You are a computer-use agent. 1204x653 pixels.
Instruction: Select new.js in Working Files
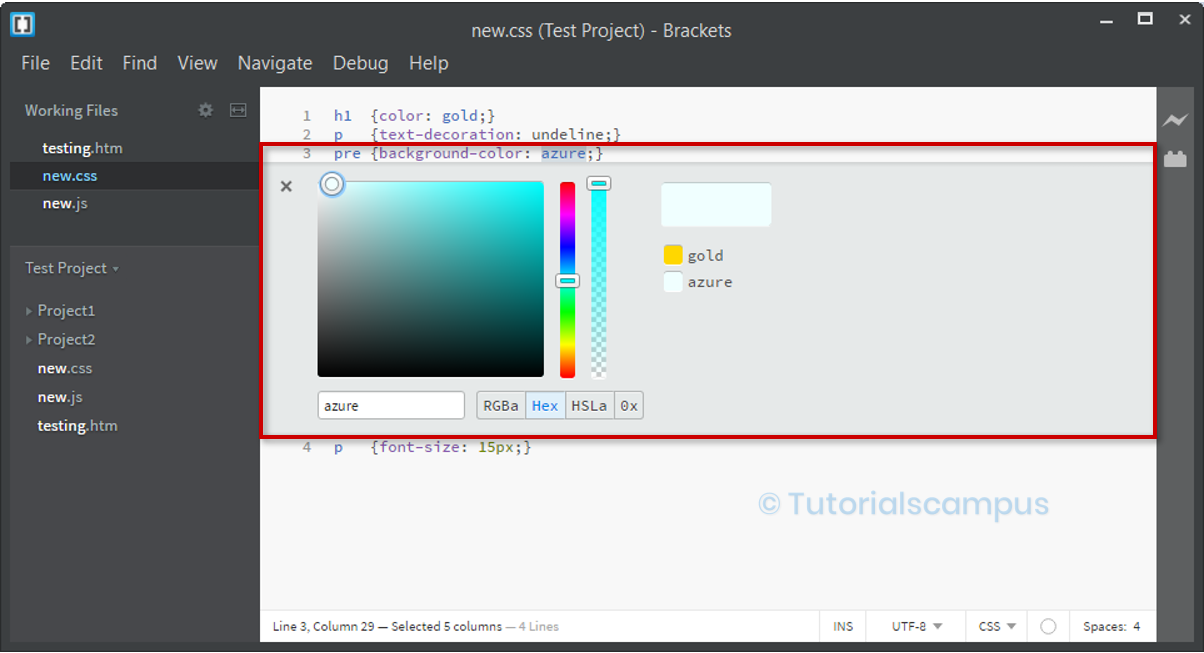click(64, 203)
